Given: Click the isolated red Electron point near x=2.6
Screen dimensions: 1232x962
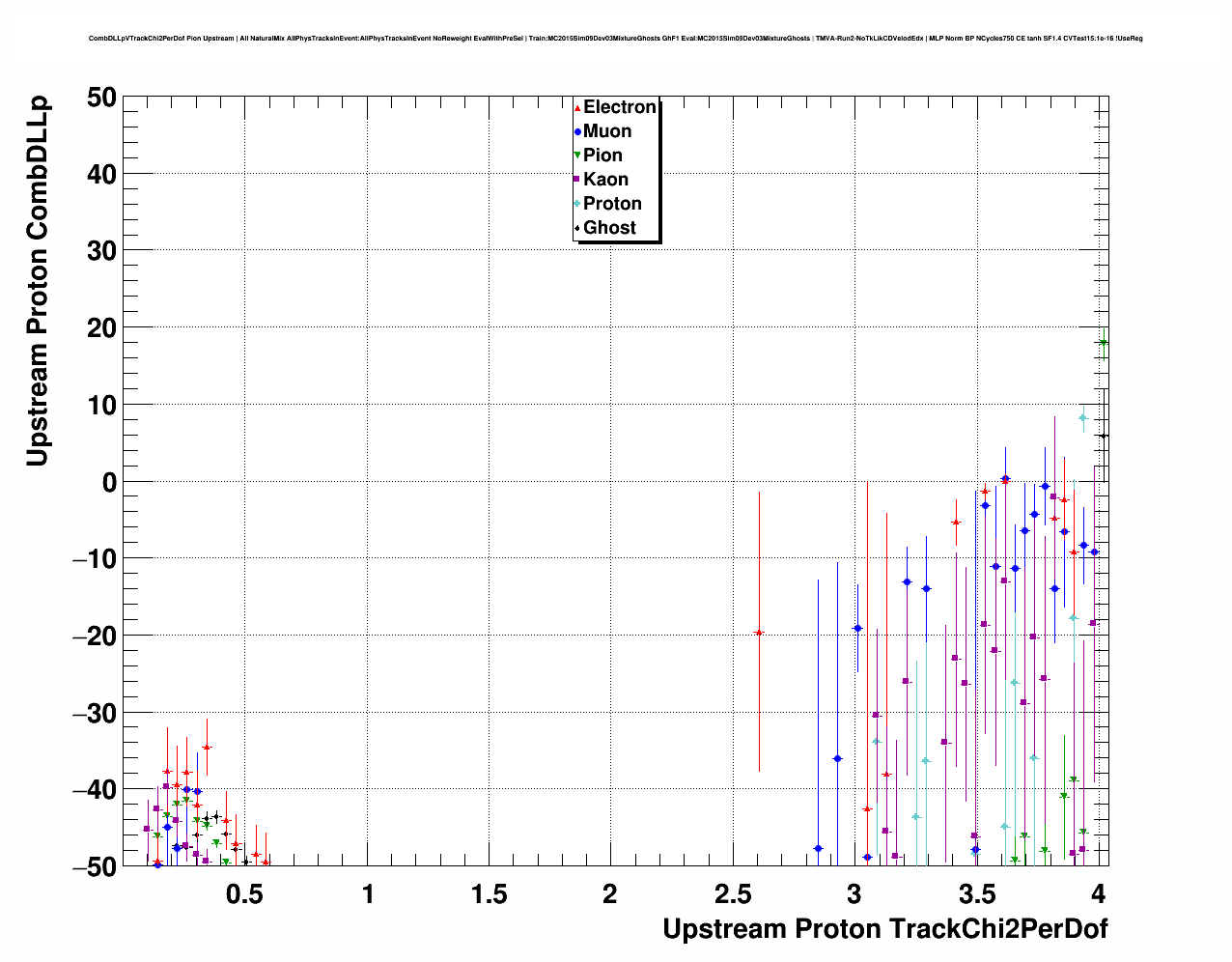Looking at the screenshot, I should click(x=759, y=633).
